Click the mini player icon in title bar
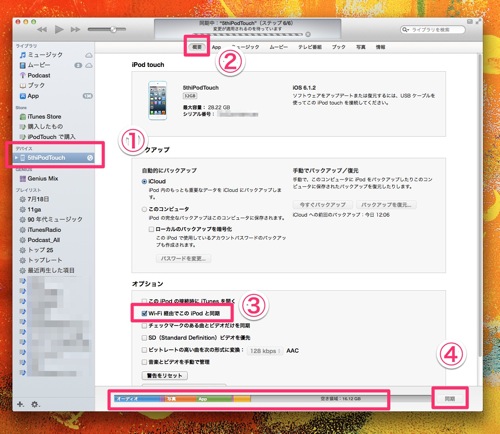Viewport: 500px width, 434px height. pos(470,22)
